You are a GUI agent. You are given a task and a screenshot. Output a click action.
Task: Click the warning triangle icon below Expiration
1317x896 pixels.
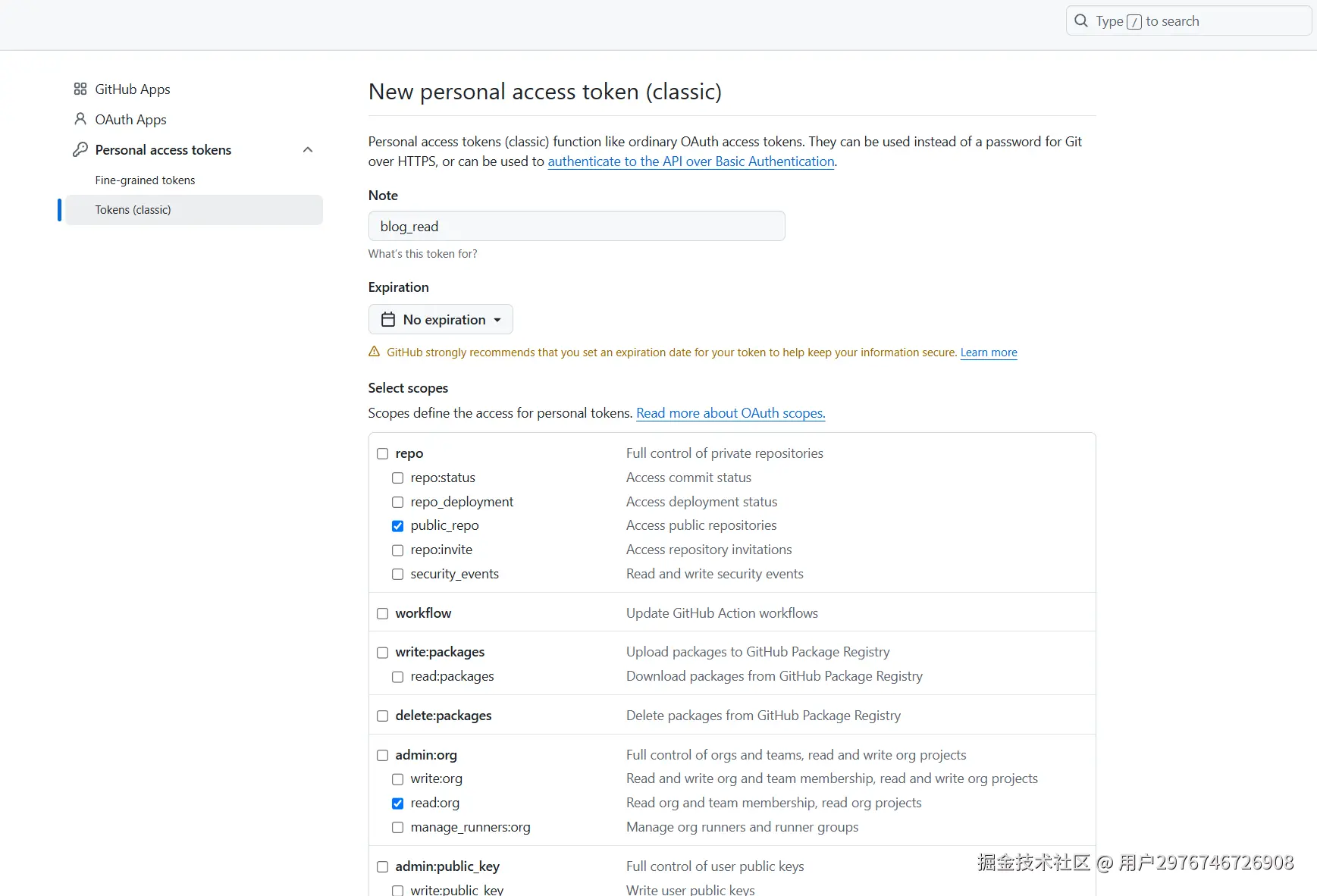coord(374,351)
